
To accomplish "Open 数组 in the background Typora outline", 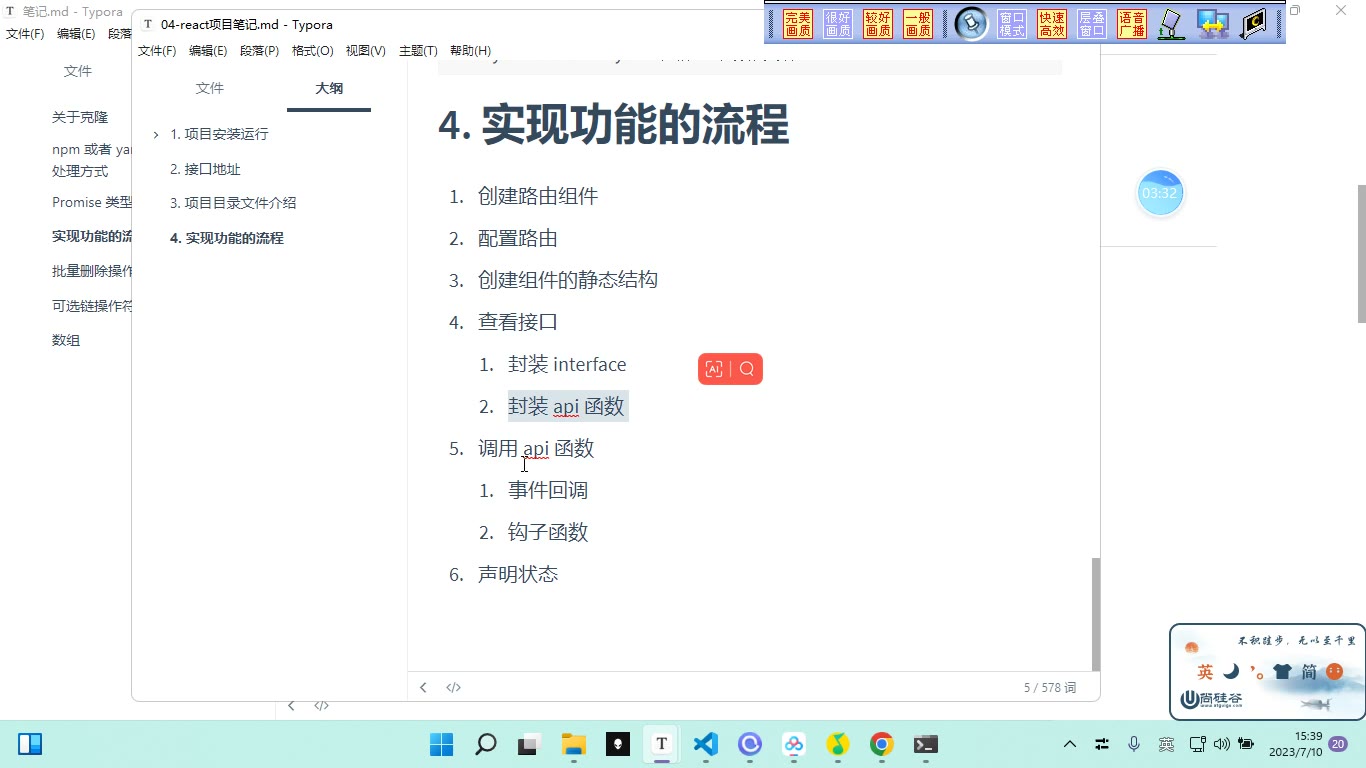I will coord(66,340).
